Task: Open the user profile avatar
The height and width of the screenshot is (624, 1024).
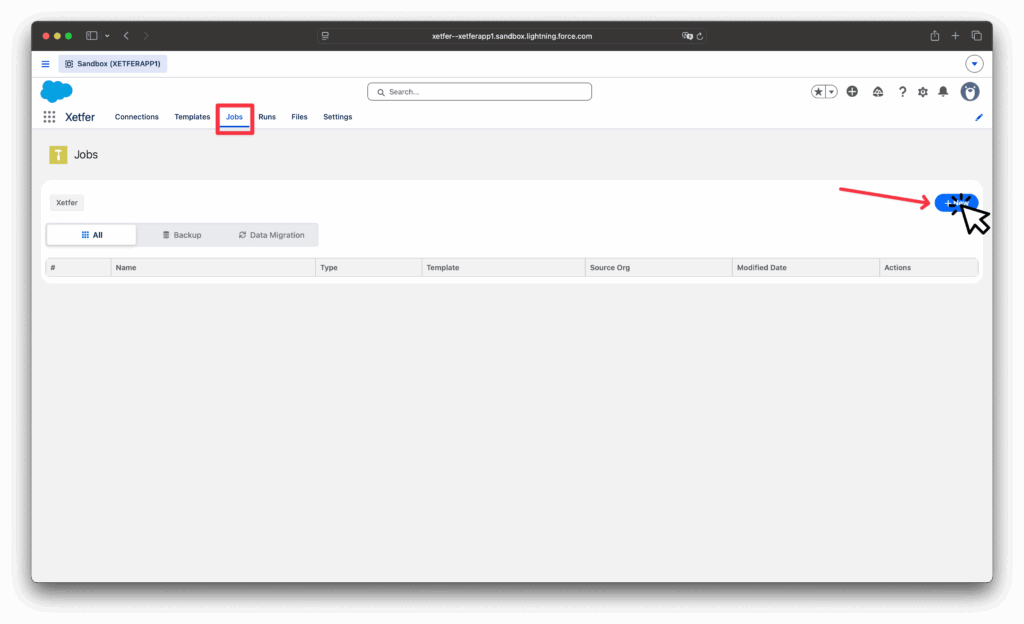Action: [970, 91]
